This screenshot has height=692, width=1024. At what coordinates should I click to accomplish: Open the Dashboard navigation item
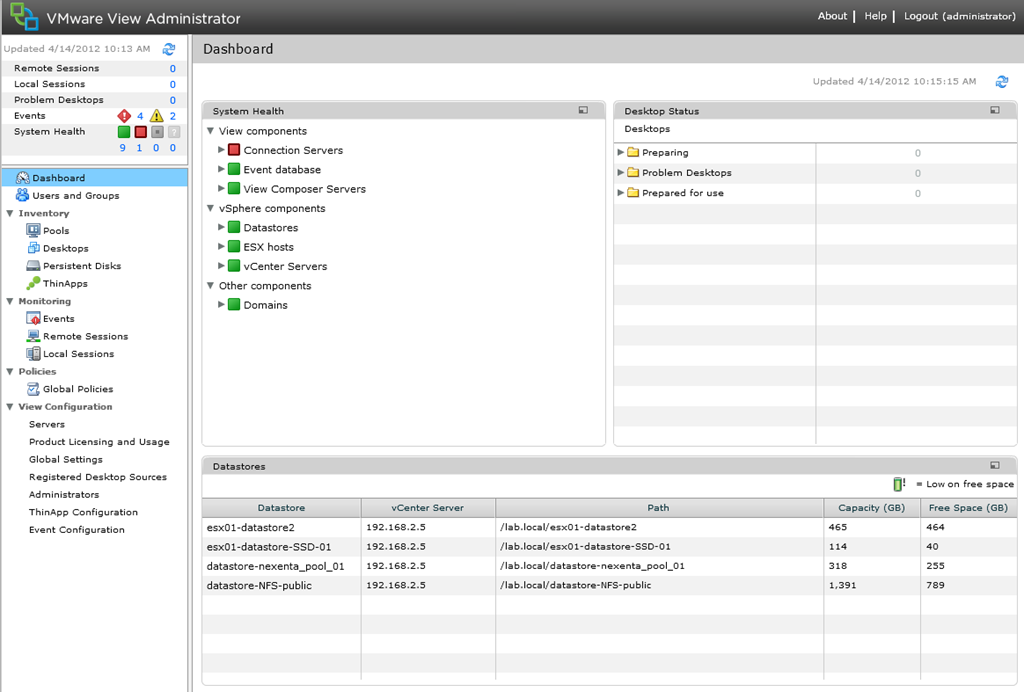click(x=95, y=178)
